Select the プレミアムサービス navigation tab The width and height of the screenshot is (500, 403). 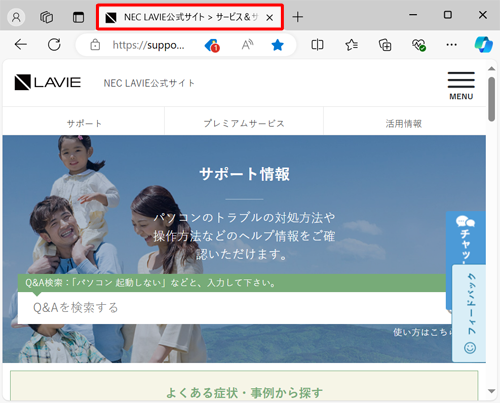click(244, 123)
